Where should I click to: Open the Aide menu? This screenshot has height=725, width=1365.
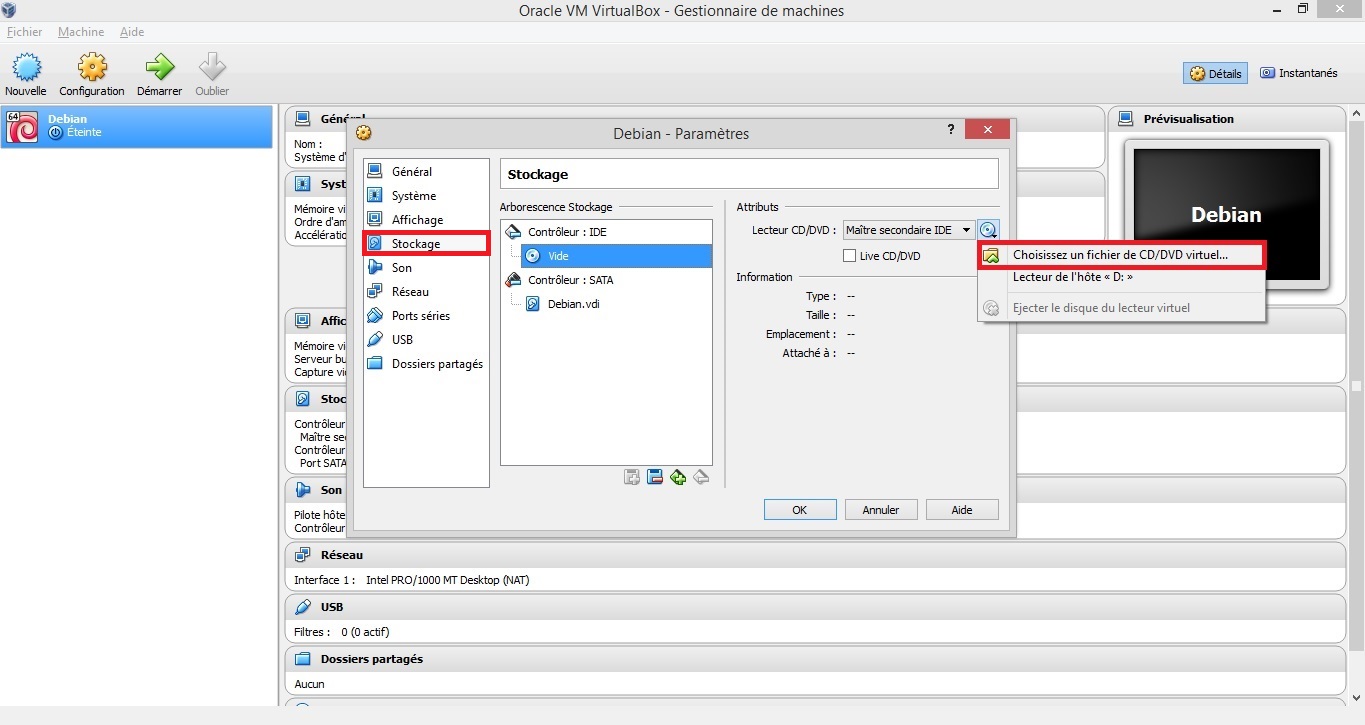pos(132,32)
